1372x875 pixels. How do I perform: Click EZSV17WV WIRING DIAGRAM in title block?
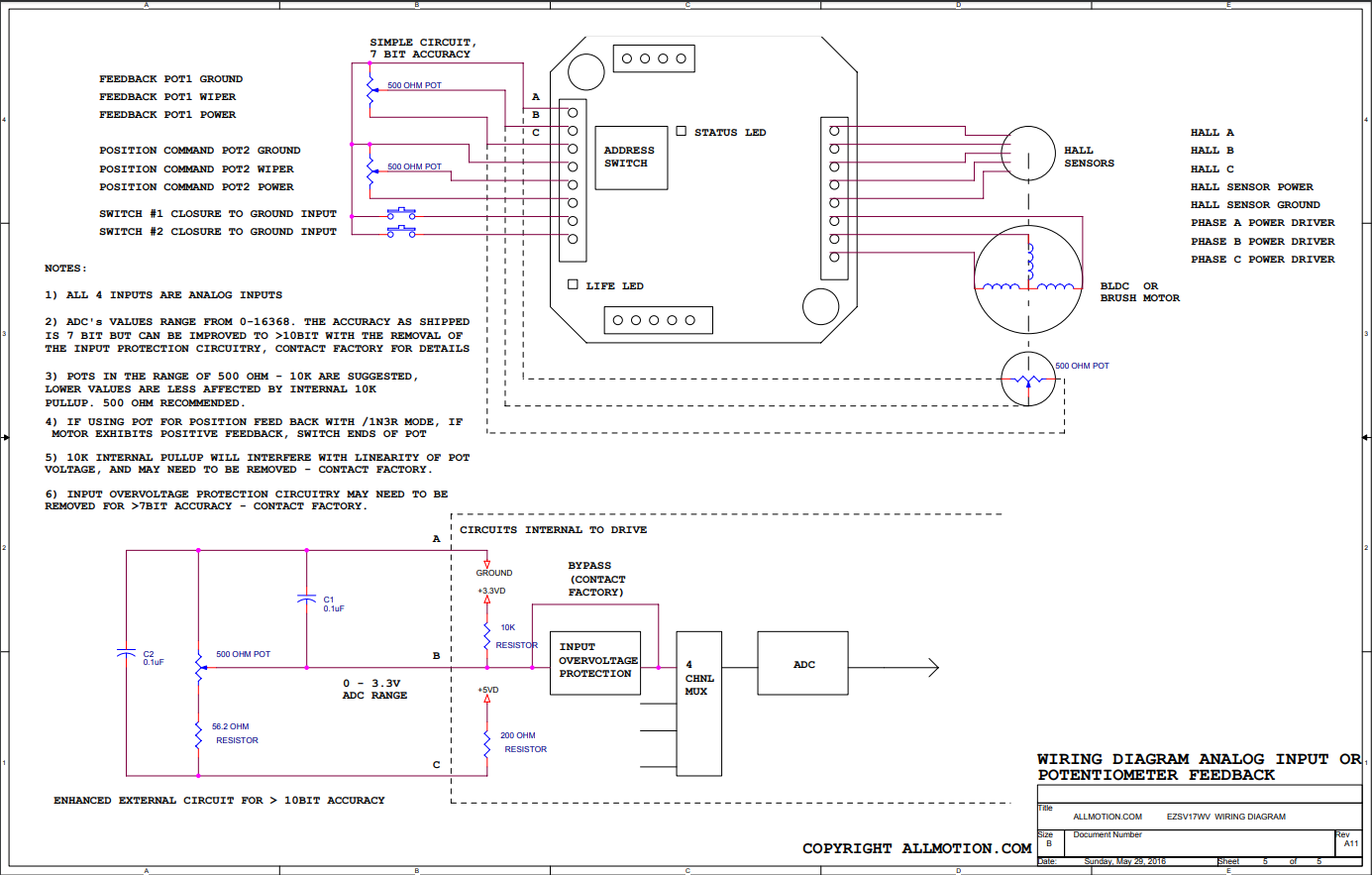tap(1226, 817)
